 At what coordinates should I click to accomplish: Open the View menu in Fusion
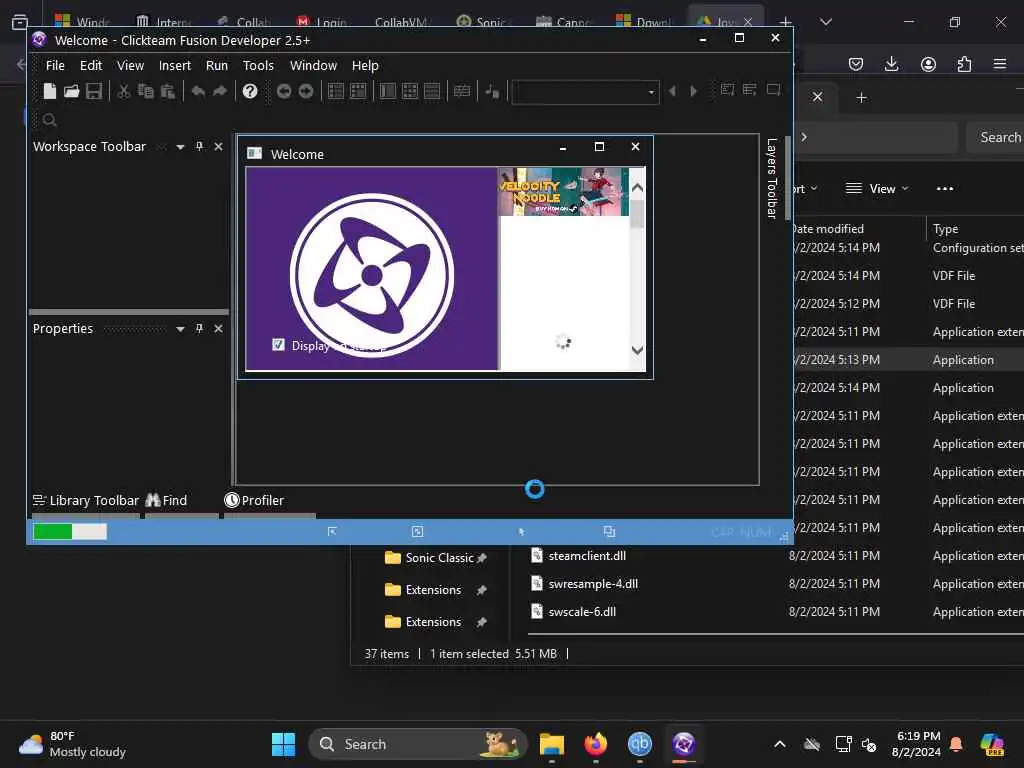click(130, 65)
